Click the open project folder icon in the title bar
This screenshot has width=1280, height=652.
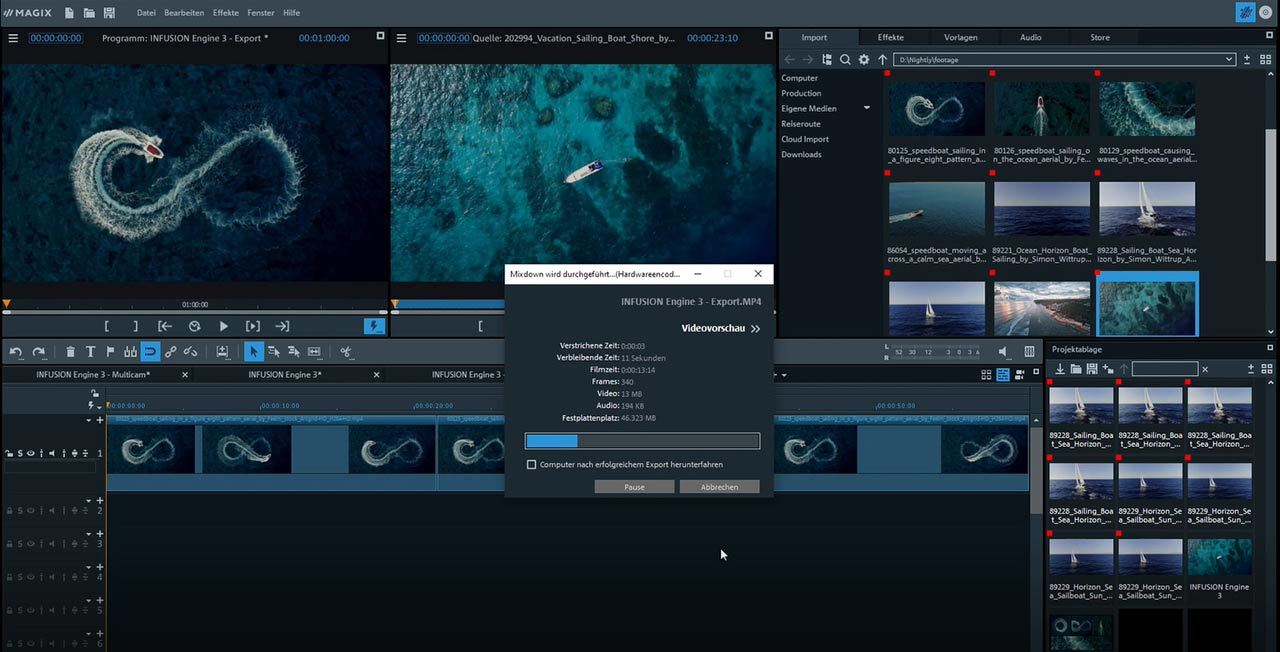(89, 13)
